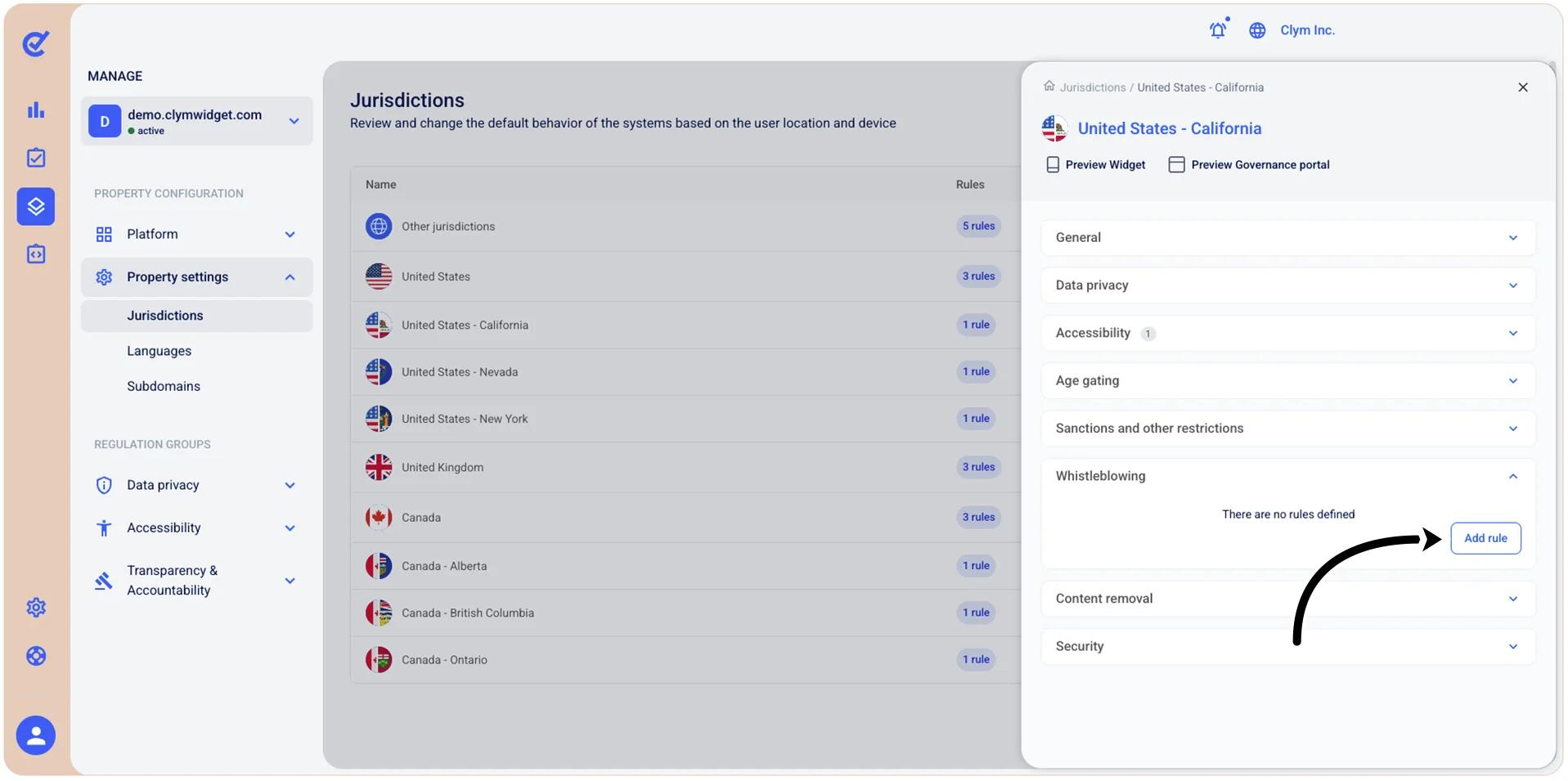Viewport: 1568px width, 781px height.
Task: Select the Canada - British Columbia row
Action: (x=685, y=613)
